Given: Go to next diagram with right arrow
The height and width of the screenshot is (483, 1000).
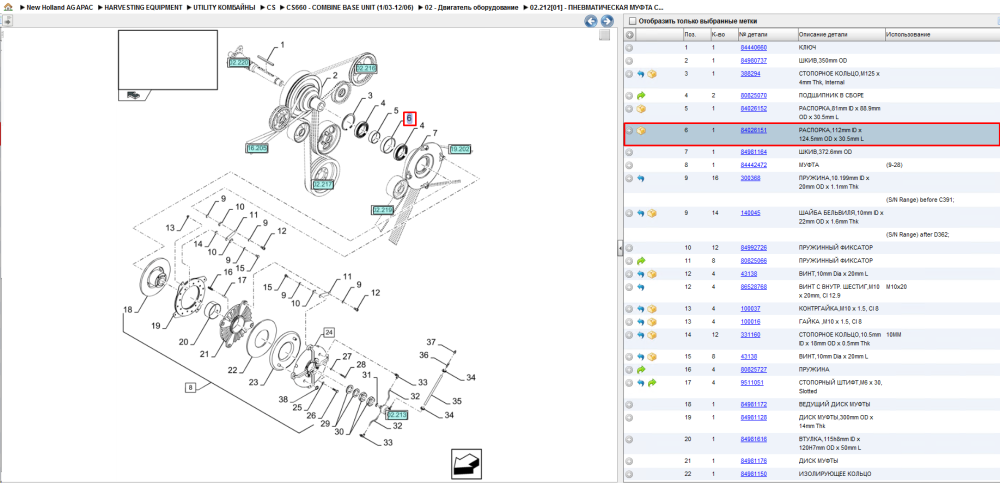Looking at the screenshot, I should (x=607, y=21).
